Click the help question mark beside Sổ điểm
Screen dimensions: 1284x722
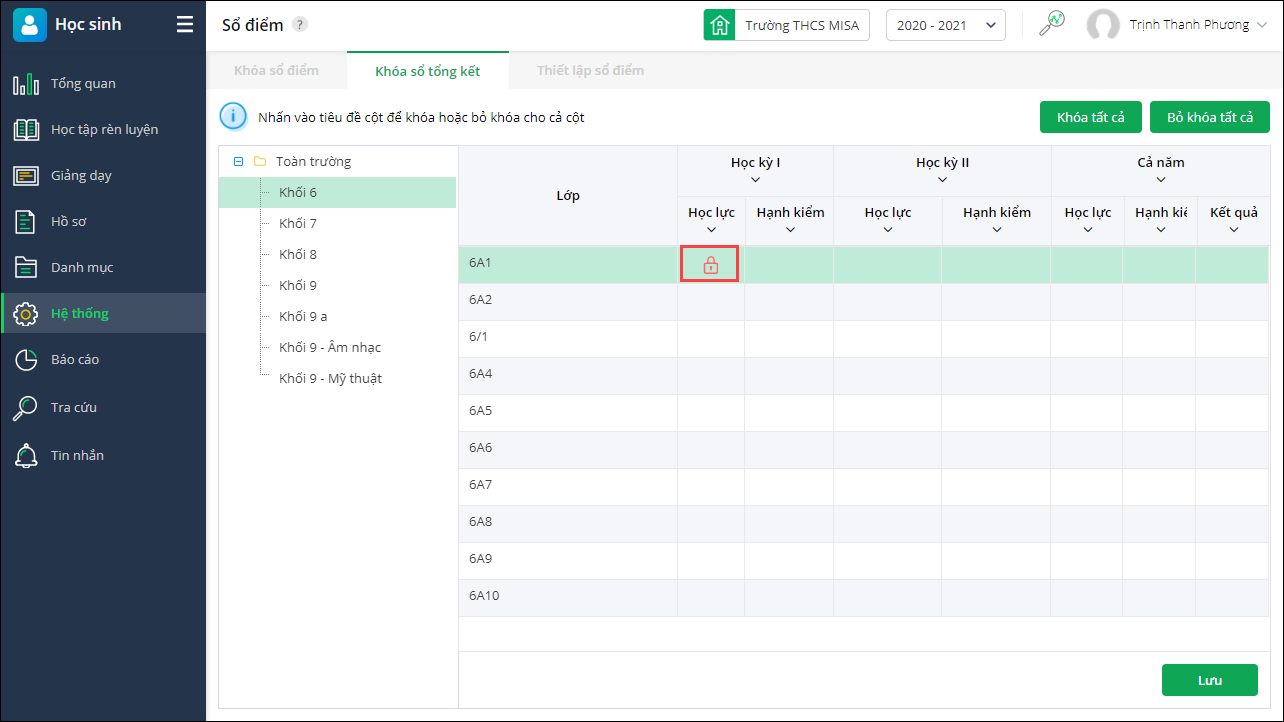[x=300, y=25]
